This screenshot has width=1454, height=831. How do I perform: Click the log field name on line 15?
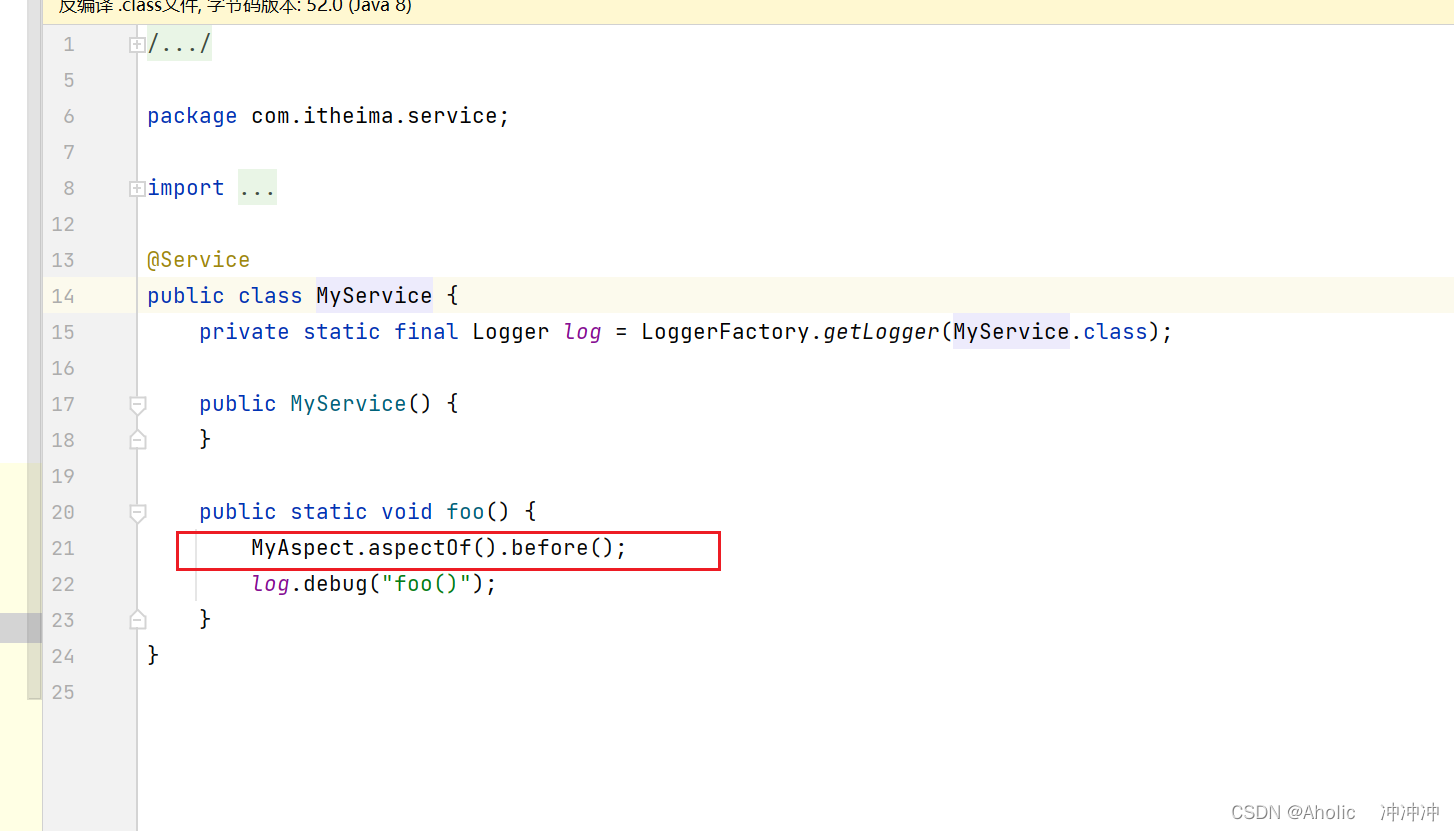point(582,332)
